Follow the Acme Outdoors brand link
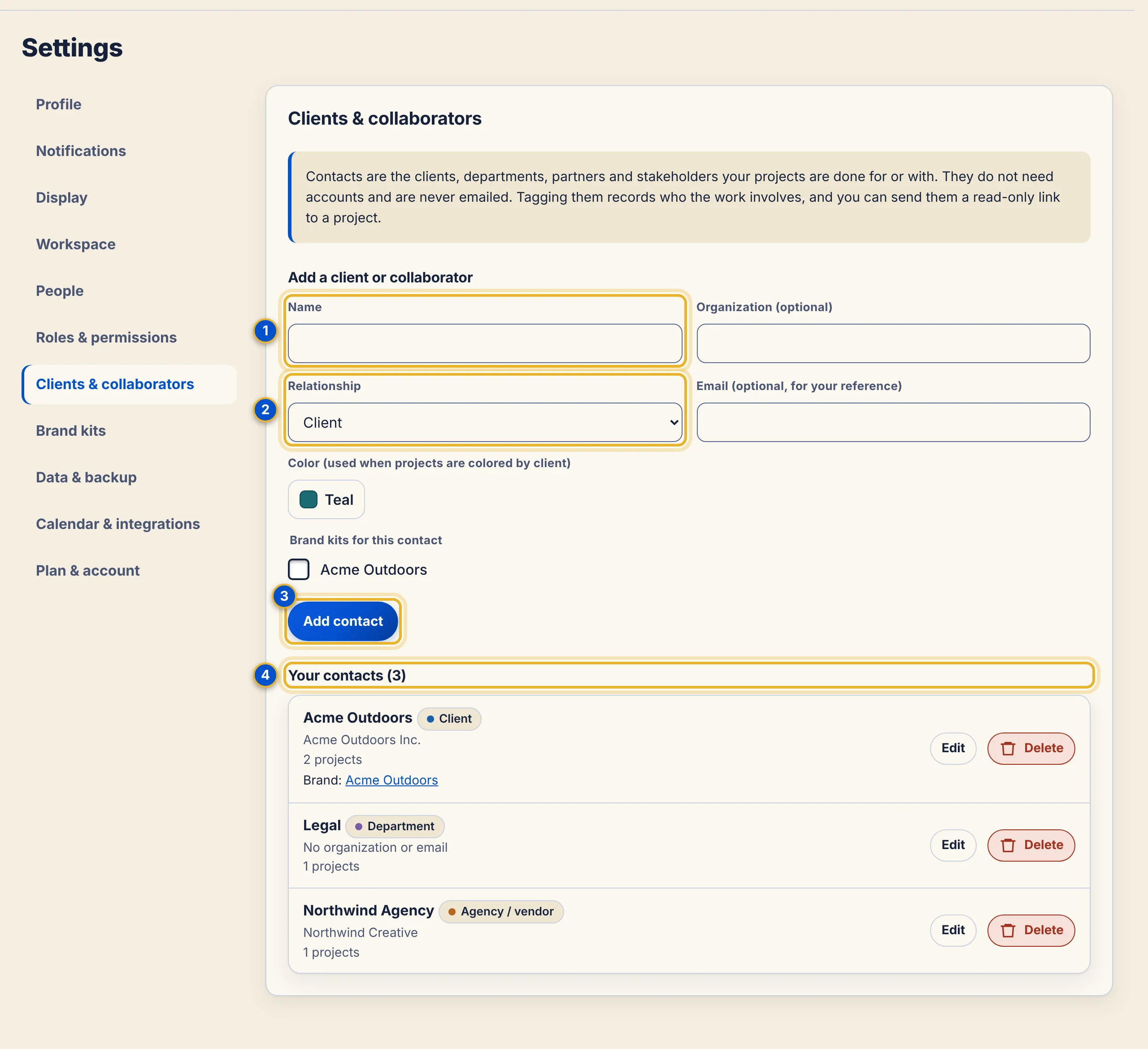The height and width of the screenshot is (1049, 1148). [392, 780]
